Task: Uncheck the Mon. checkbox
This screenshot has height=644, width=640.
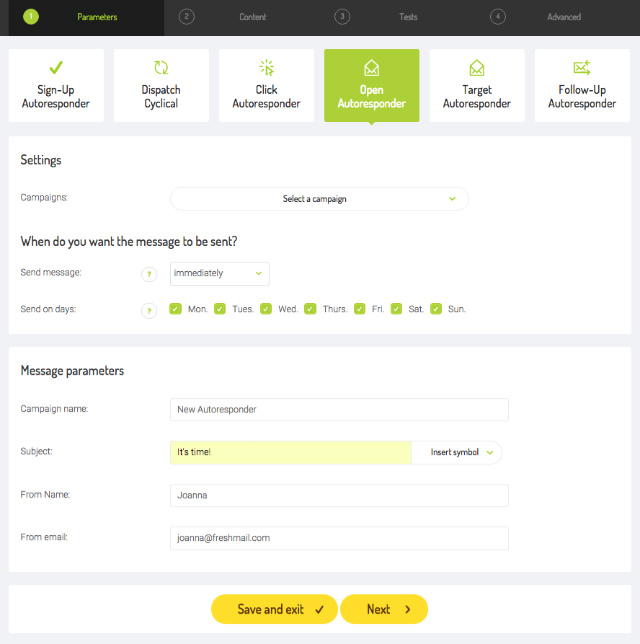Action: point(175,309)
